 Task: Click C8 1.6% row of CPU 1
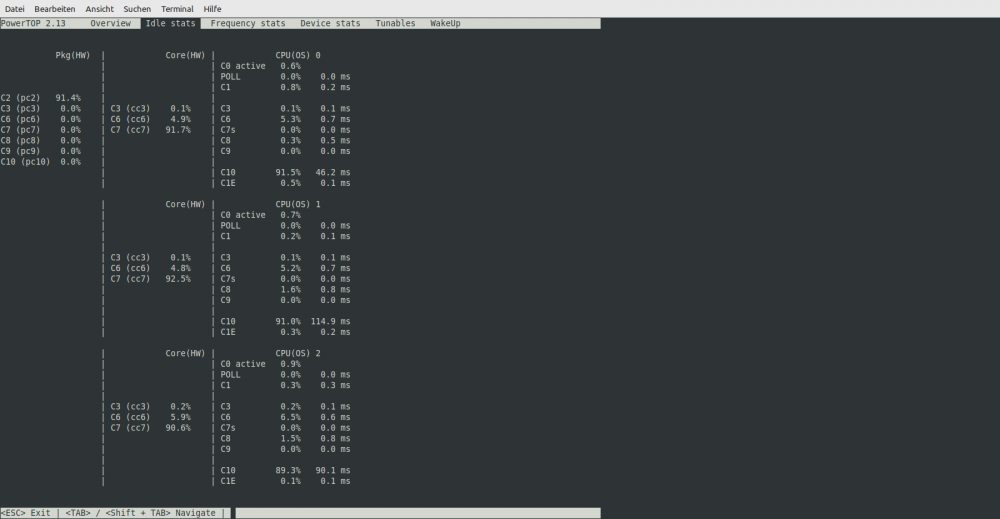(x=285, y=290)
